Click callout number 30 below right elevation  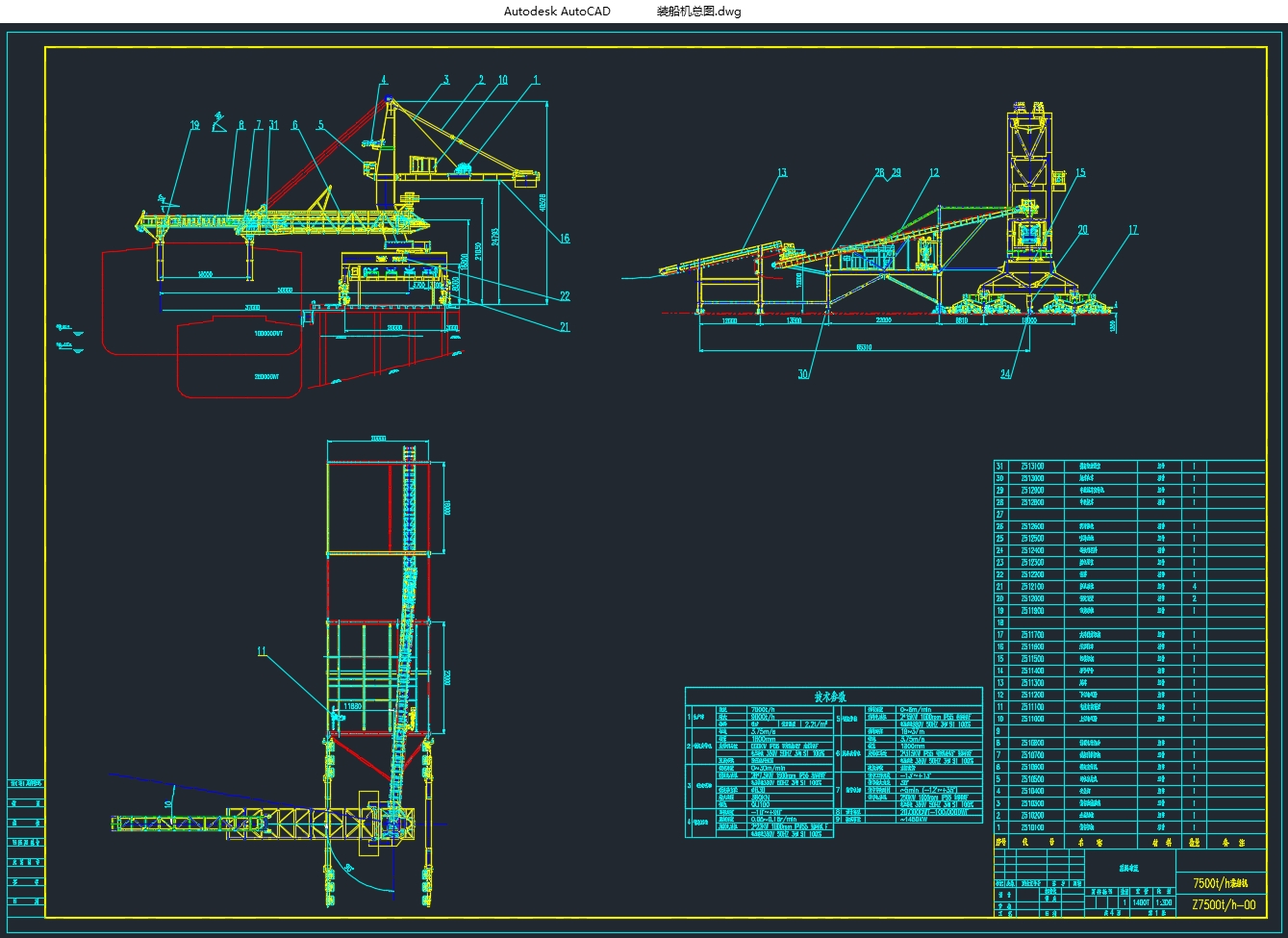tap(803, 374)
